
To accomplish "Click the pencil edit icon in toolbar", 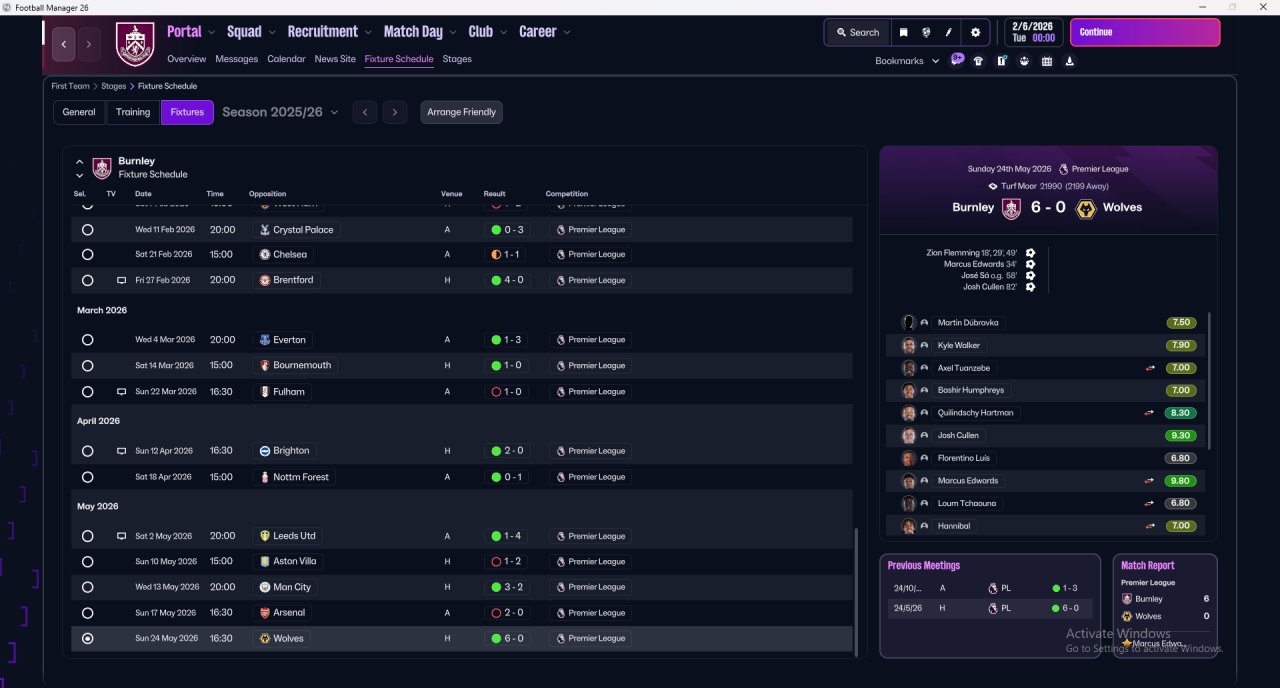I will [949, 32].
